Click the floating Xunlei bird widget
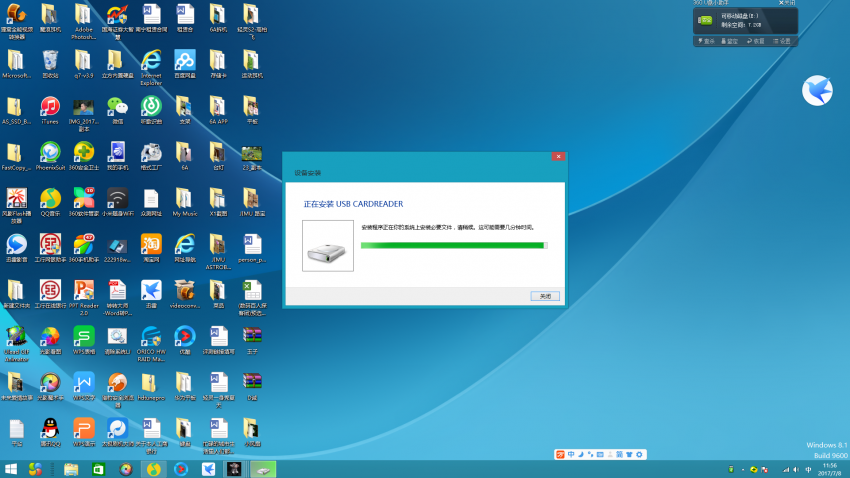The height and width of the screenshot is (478, 850). [x=817, y=91]
